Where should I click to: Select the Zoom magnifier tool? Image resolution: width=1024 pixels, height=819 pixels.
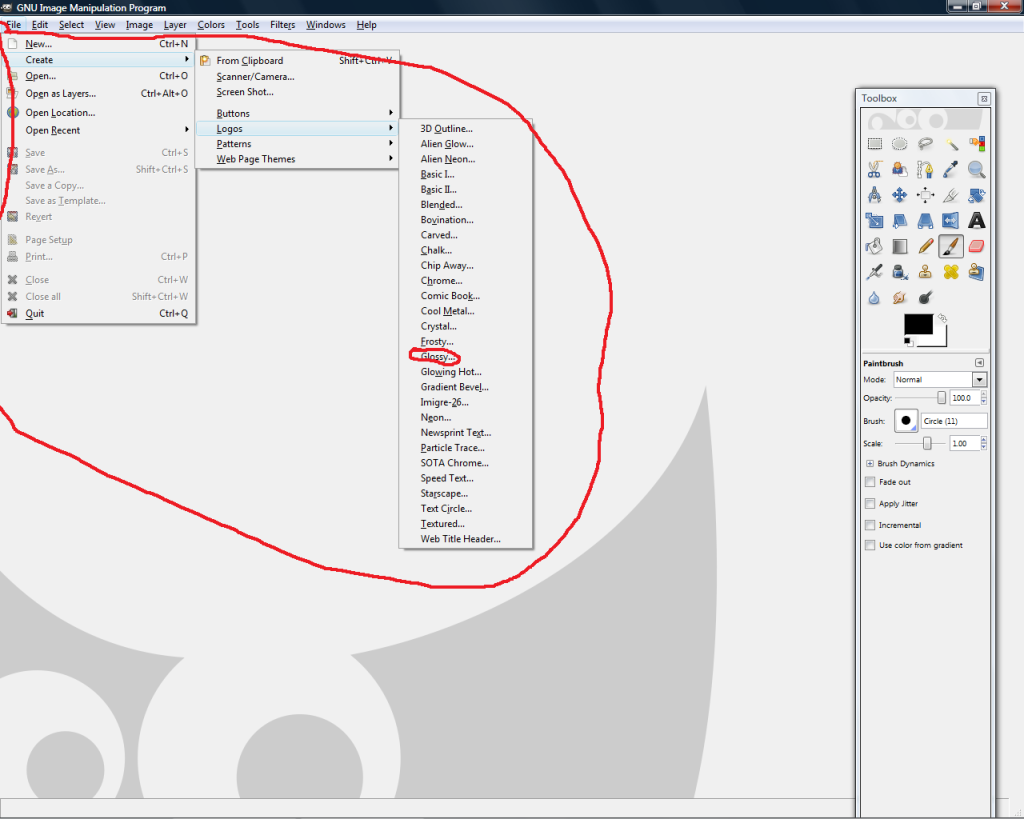(976, 169)
